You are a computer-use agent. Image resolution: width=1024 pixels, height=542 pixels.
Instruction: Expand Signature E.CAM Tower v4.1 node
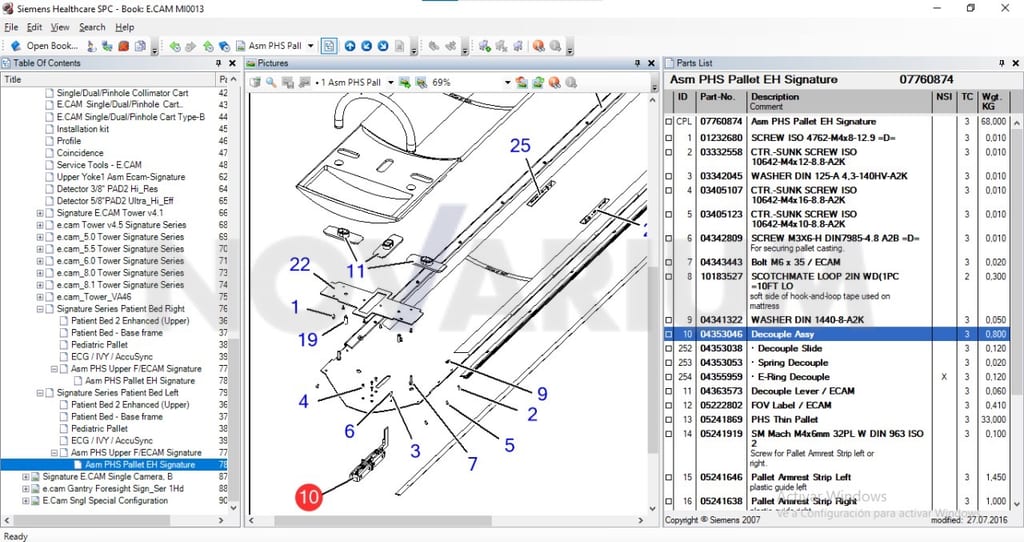click(x=40, y=213)
